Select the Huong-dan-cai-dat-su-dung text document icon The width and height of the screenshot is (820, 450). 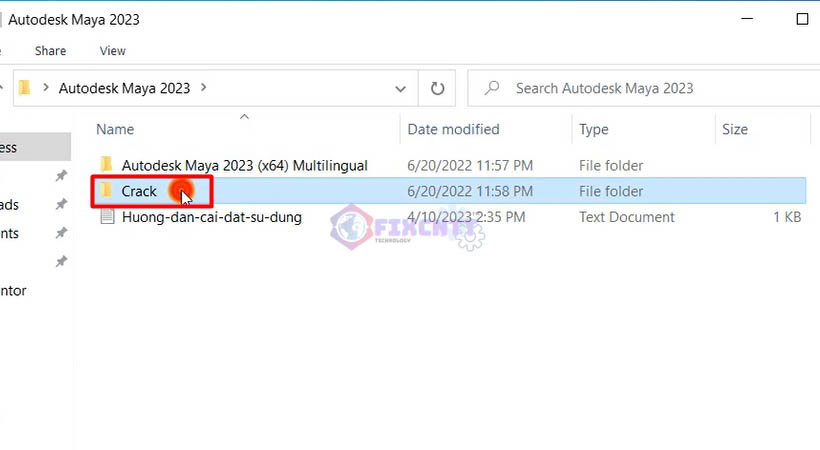107,217
